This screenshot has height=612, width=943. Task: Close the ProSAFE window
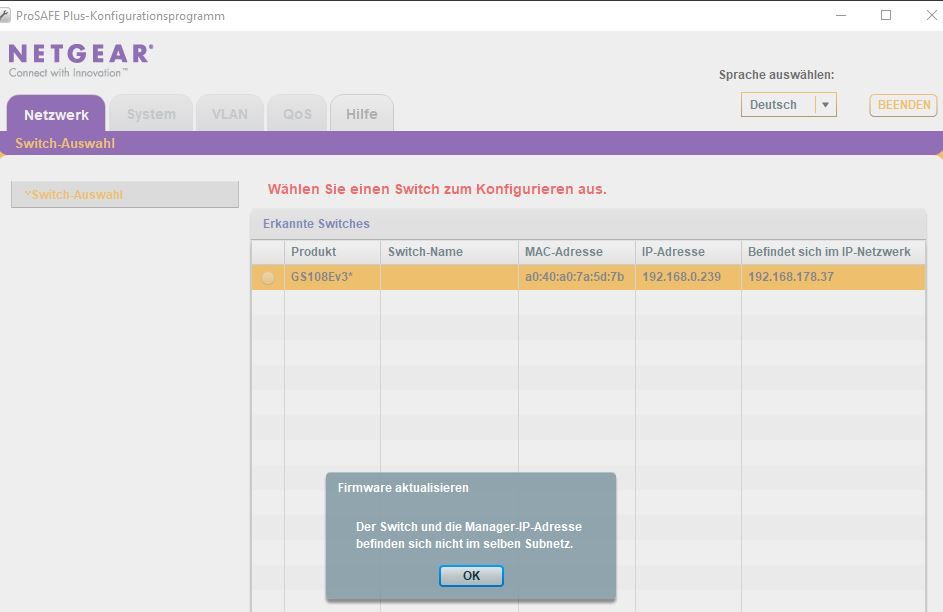coord(931,16)
